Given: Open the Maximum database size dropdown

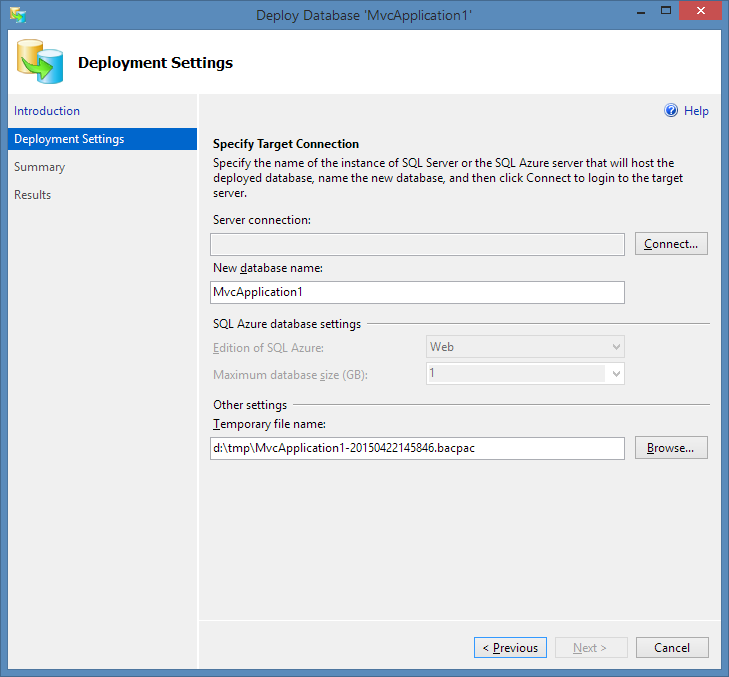Looking at the screenshot, I should click(x=616, y=374).
